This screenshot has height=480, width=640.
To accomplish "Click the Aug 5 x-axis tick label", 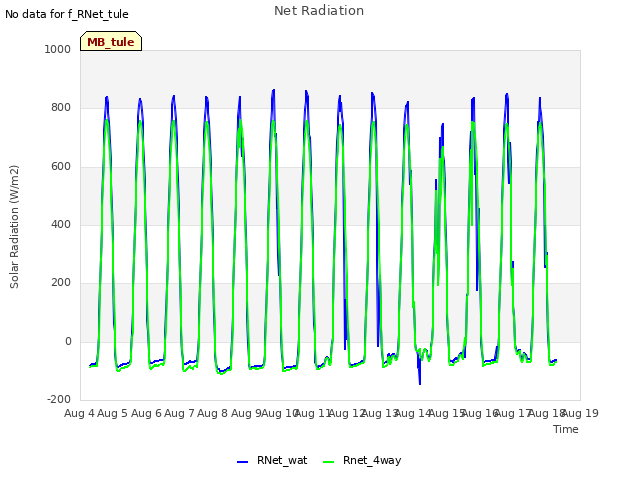I will [113, 413].
